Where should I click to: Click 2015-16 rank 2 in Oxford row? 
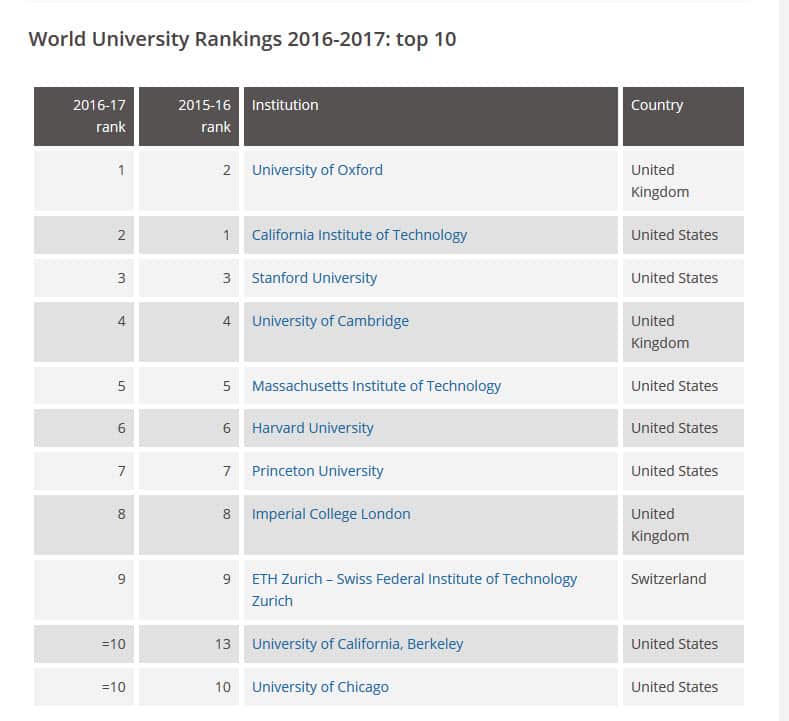coord(227,170)
